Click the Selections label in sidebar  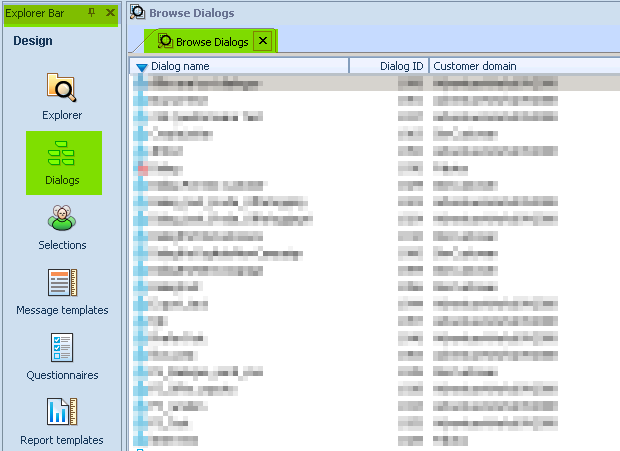62,245
